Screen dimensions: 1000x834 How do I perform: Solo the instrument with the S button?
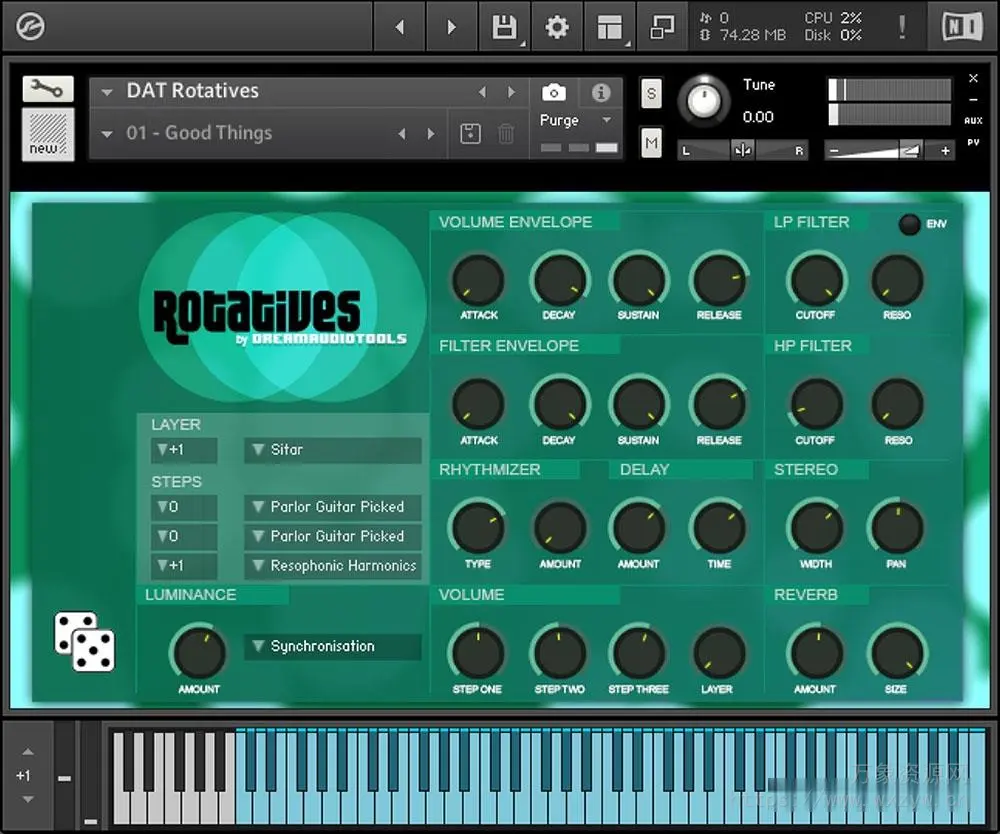(x=650, y=93)
